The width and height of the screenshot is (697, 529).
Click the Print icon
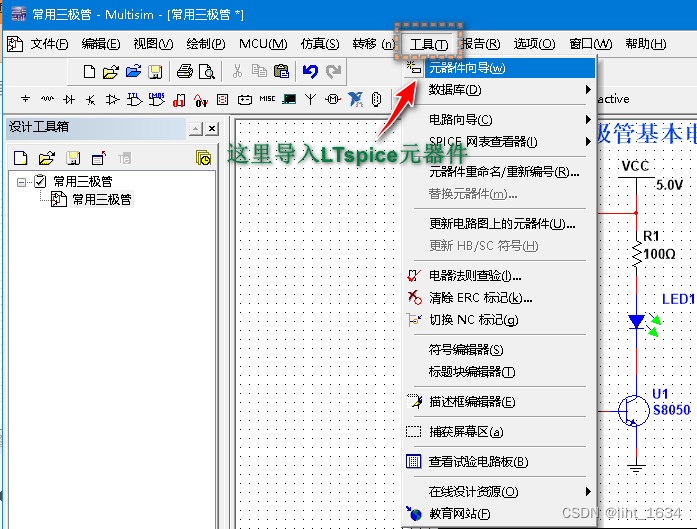pyautogui.click(x=185, y=71)
